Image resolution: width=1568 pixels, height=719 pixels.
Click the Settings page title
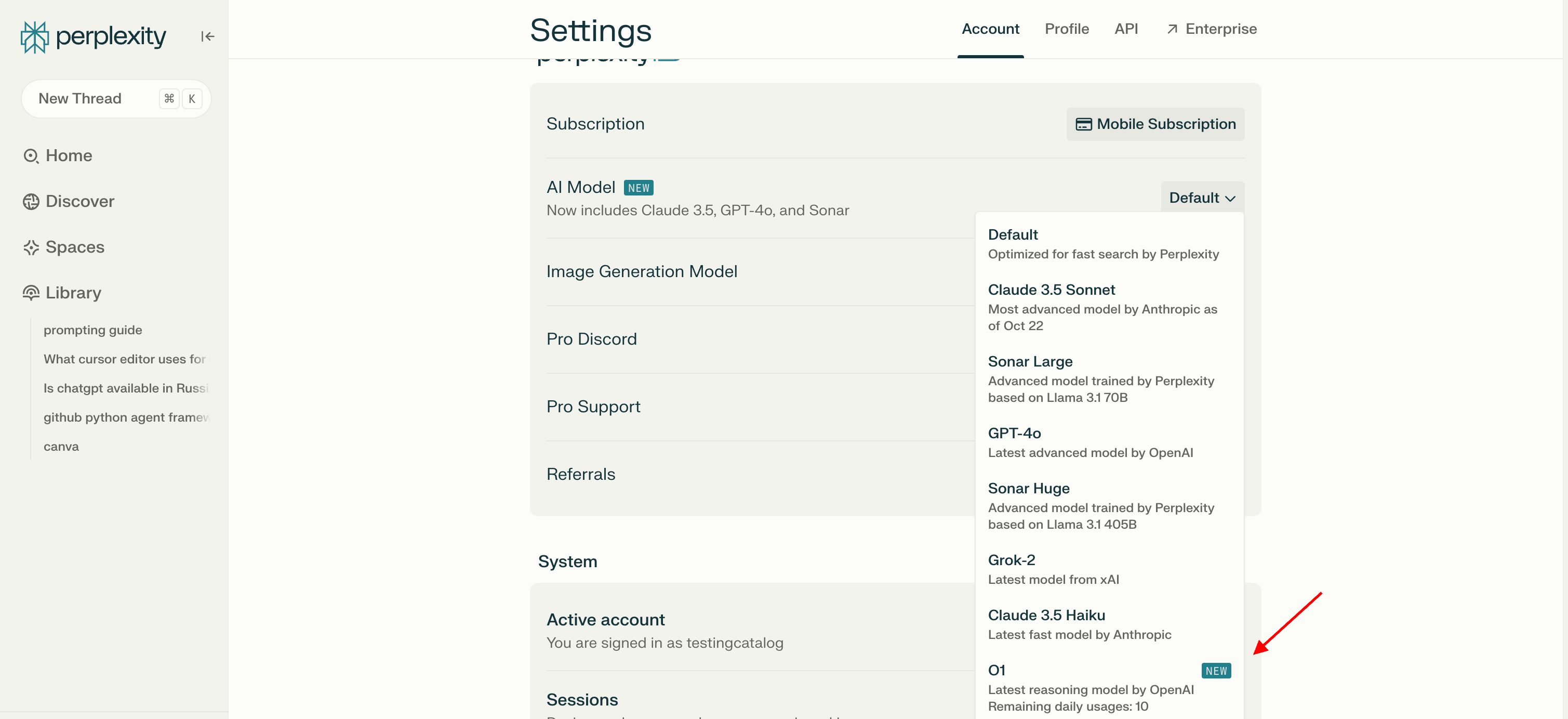pyautogui.click(x=590, y=31)
